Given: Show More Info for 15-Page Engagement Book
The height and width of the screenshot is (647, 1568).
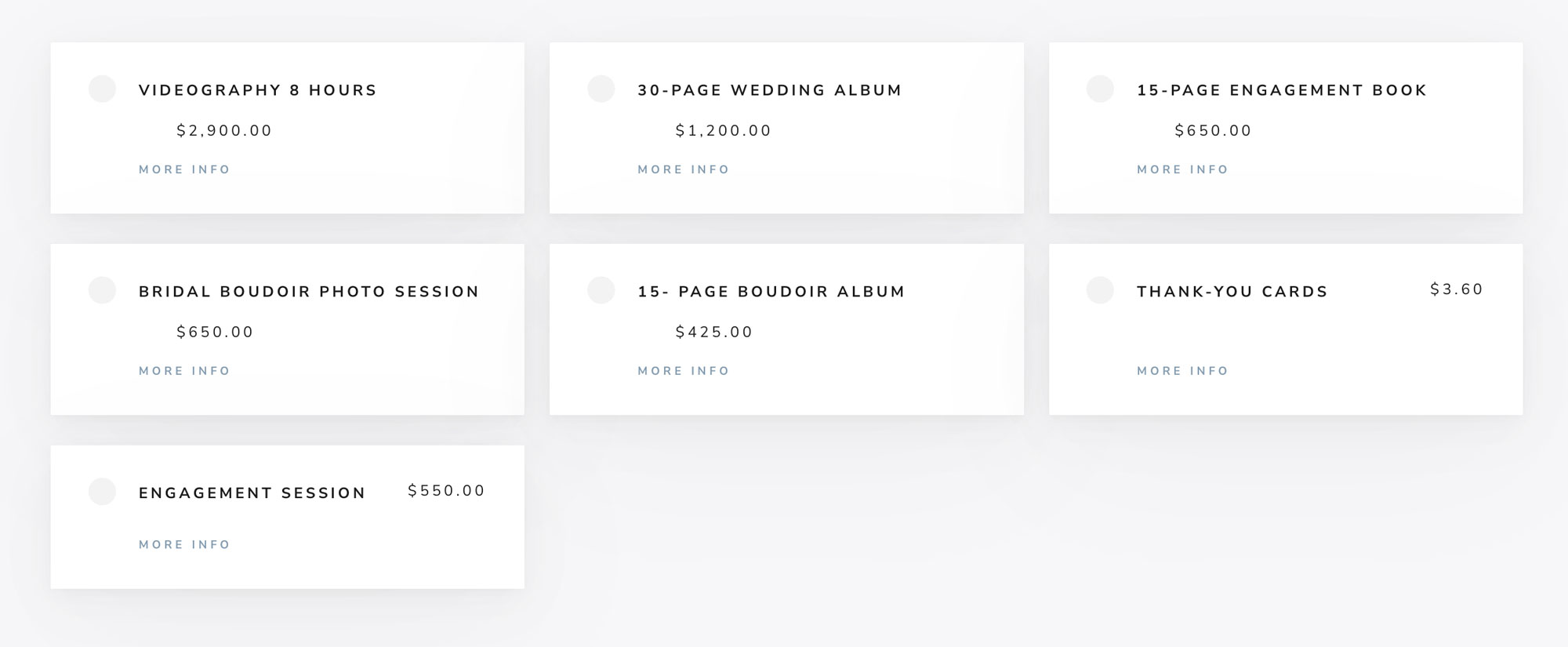Looking at the screenshot, I should (x=1182, y=169).
